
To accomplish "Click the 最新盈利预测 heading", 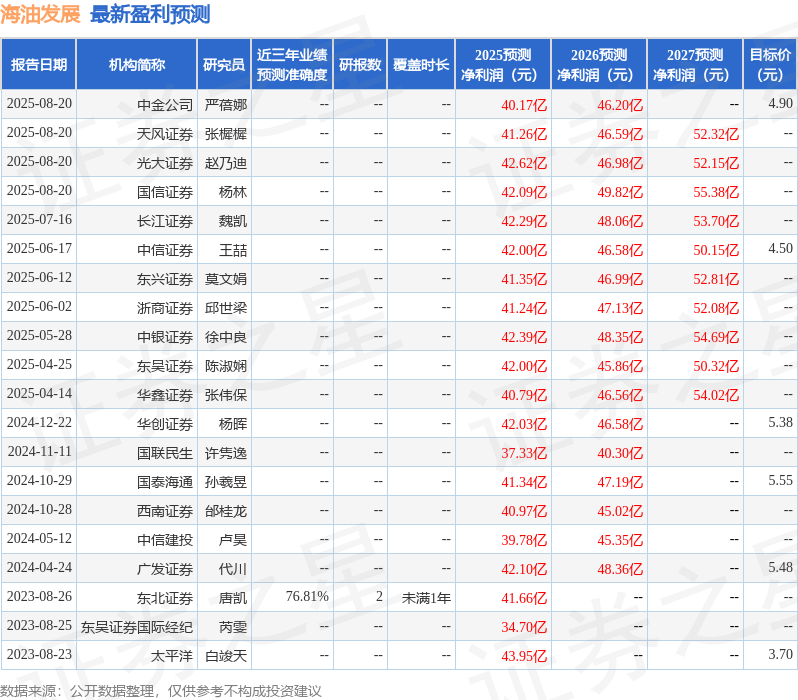I will (150, 14).
